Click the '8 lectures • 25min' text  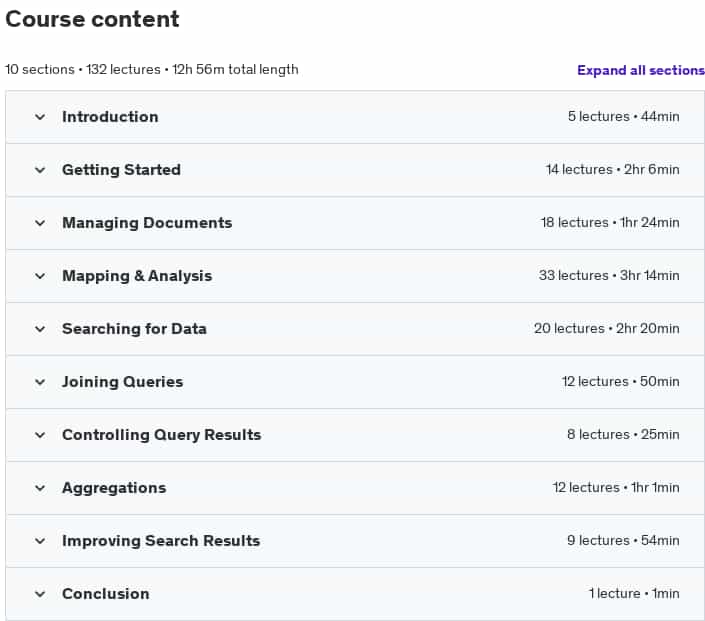point(623,434)
